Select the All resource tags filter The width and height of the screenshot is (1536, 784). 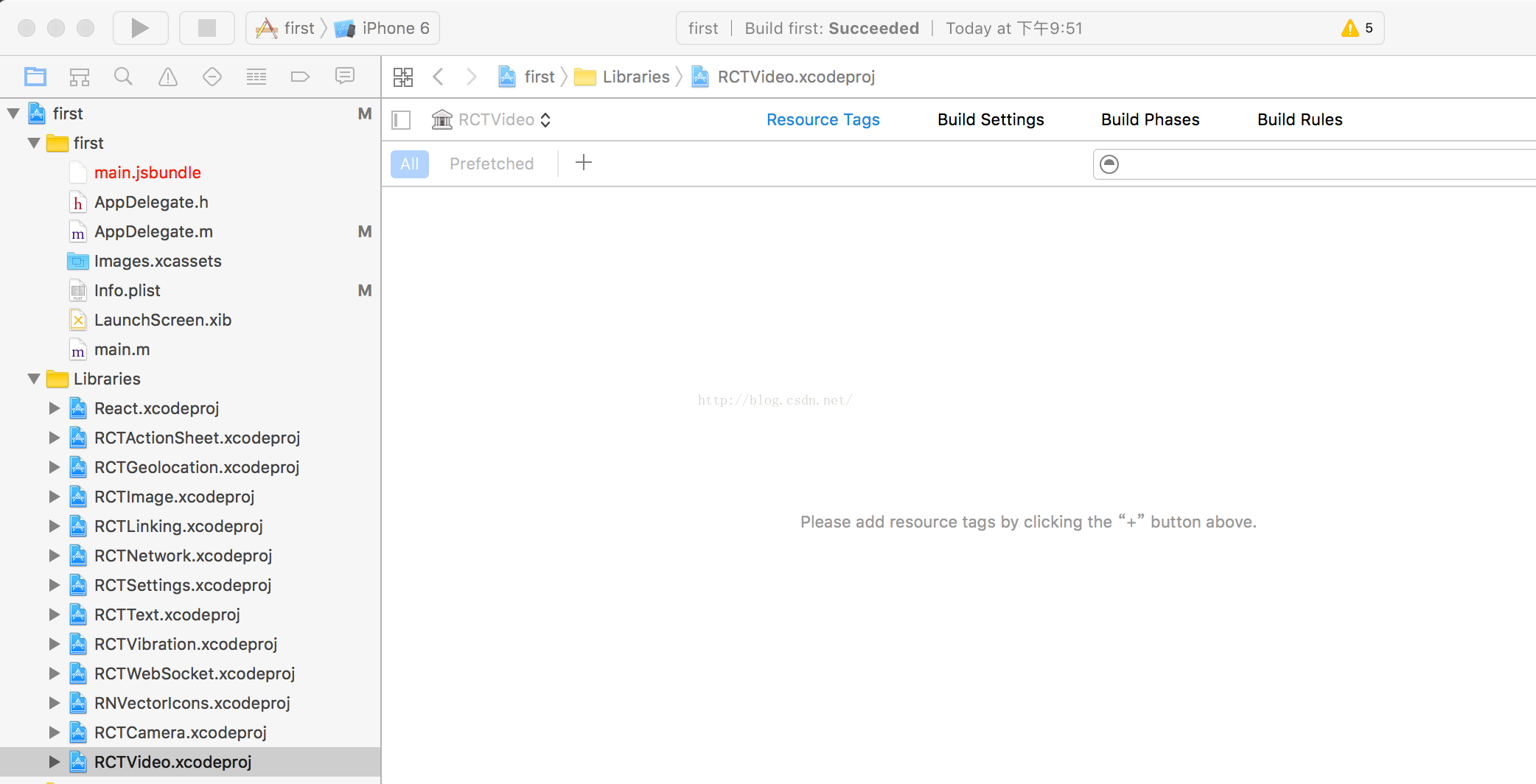pyautogui.click(x=410, y=164)
